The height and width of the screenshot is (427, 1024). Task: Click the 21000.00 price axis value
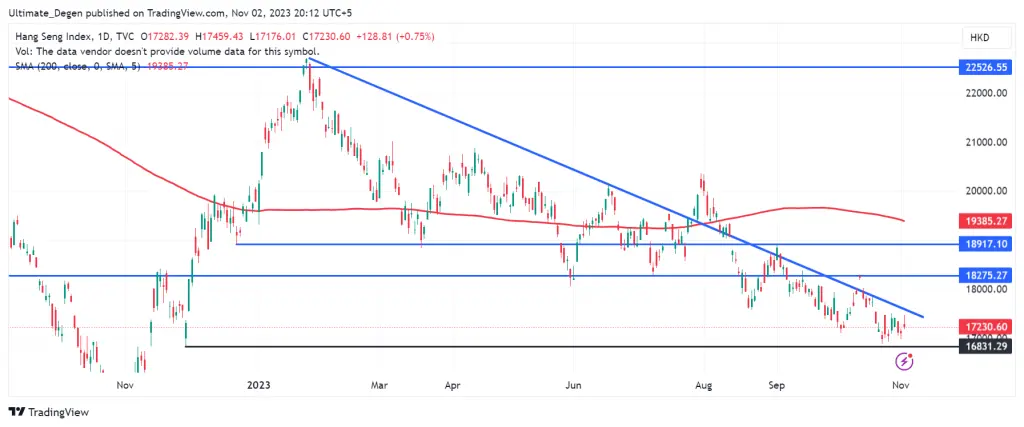[x=984, y=142]
